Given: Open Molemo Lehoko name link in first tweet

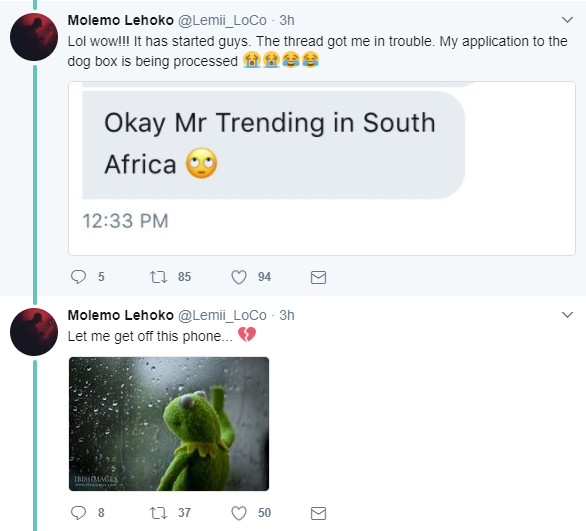Looking at the screenshot, I should [x=120, y=20].
